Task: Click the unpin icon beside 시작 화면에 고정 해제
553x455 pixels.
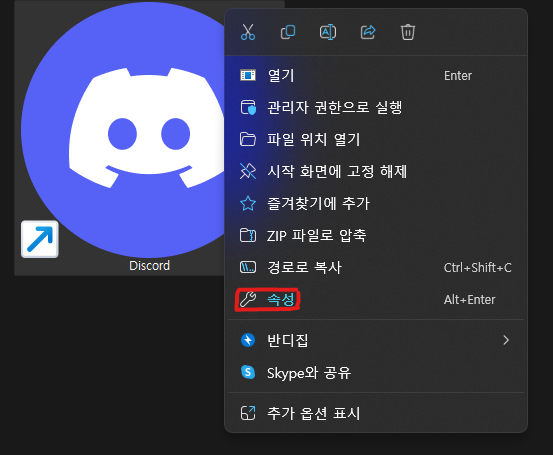Action: pos(248,171)
